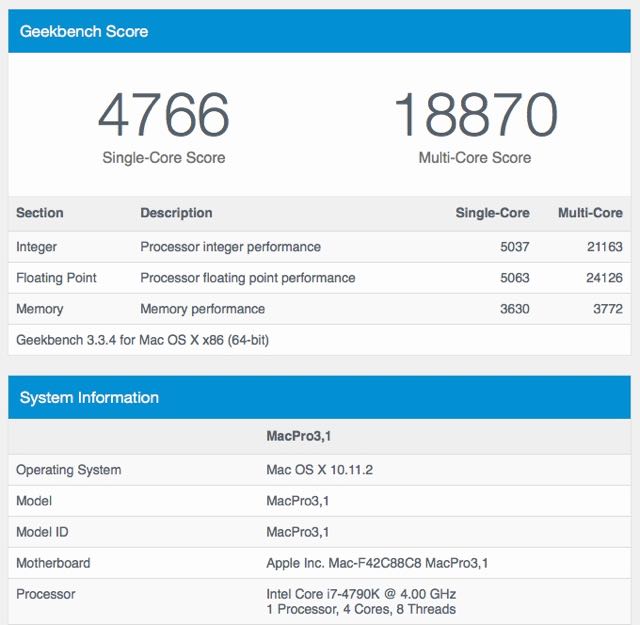Viewport: 640px width, 625px height.
Task: Select 'Apple Inc. Mac-F42C88C8 MacPro3,1' value
Action: (377, 563)
